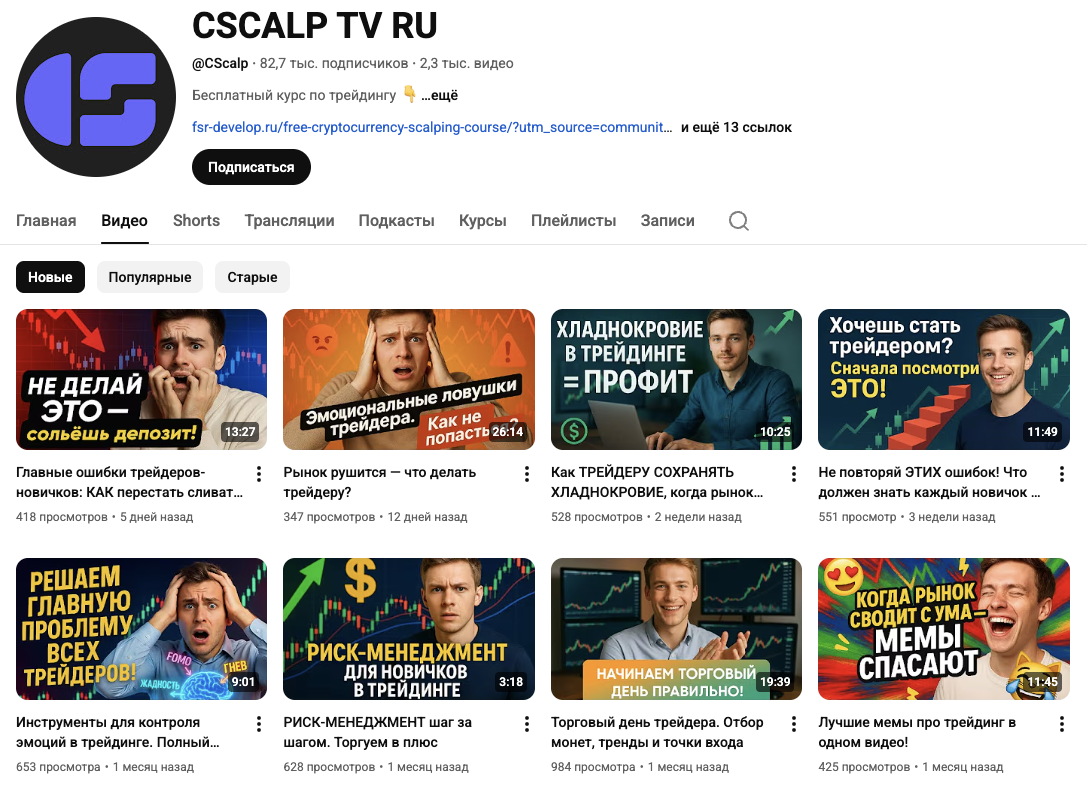
Task: Sort videos by Старые chip
Action: coord(252,277)
